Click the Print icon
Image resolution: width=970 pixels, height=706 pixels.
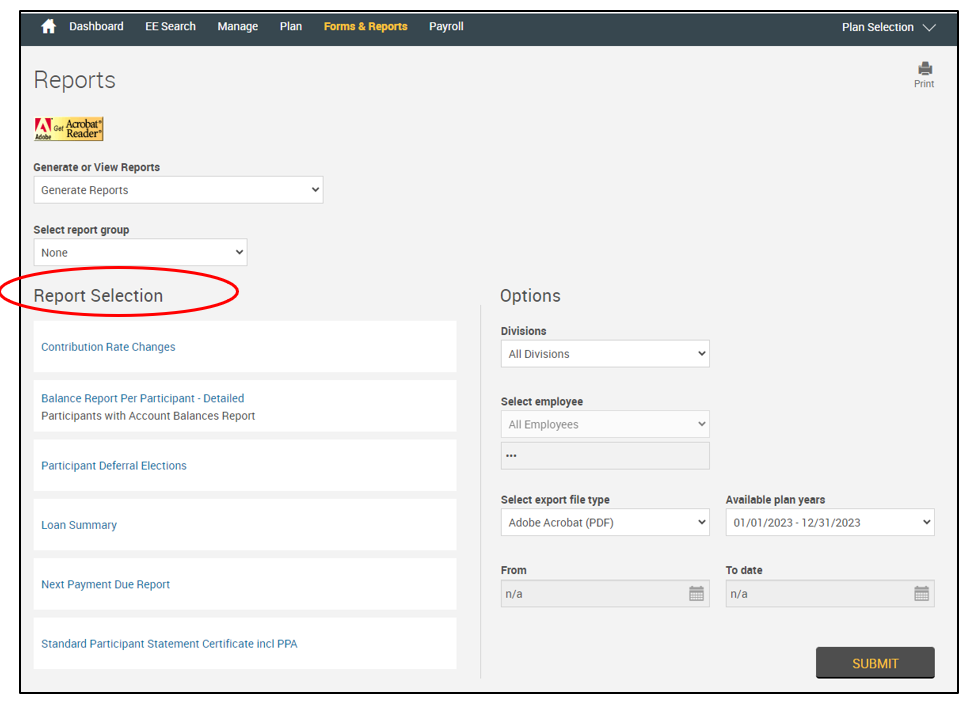pos(924,70)
